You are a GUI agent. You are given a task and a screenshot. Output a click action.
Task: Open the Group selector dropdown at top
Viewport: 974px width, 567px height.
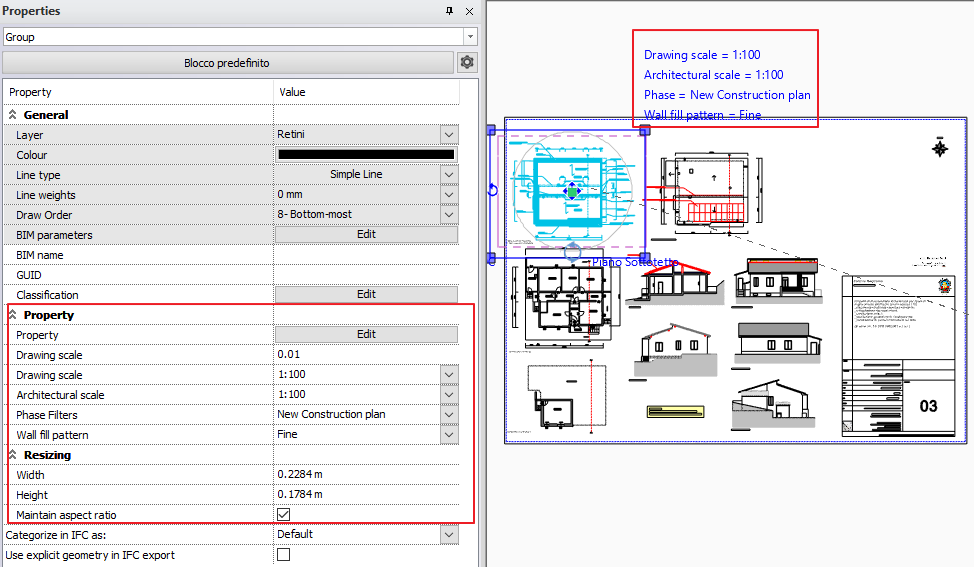click(x=470, y=37)
